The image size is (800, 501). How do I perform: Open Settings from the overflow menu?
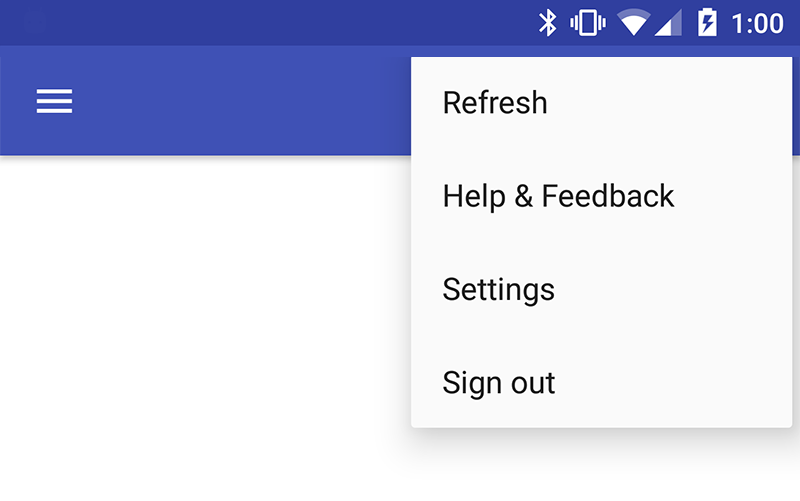click(498, 290)
